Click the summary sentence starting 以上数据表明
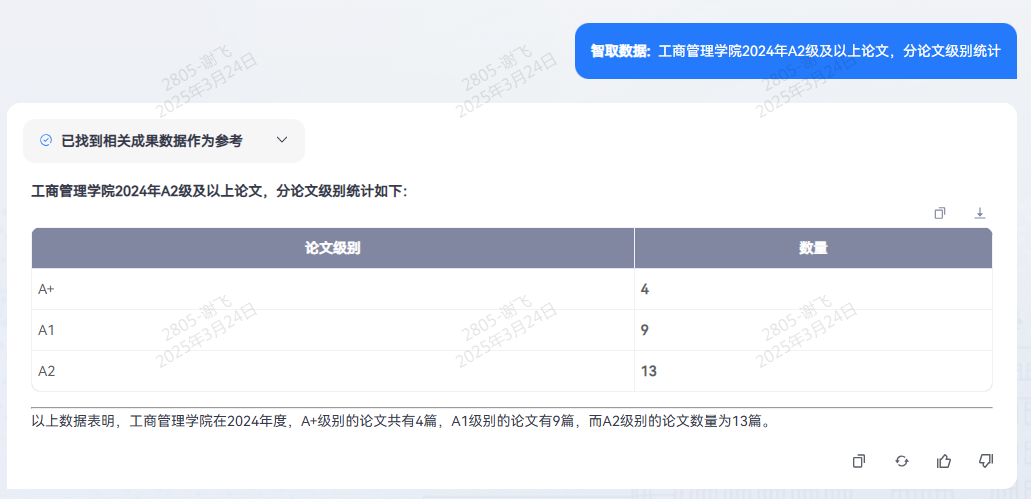Screen dimensions: 1031x499 400,421
